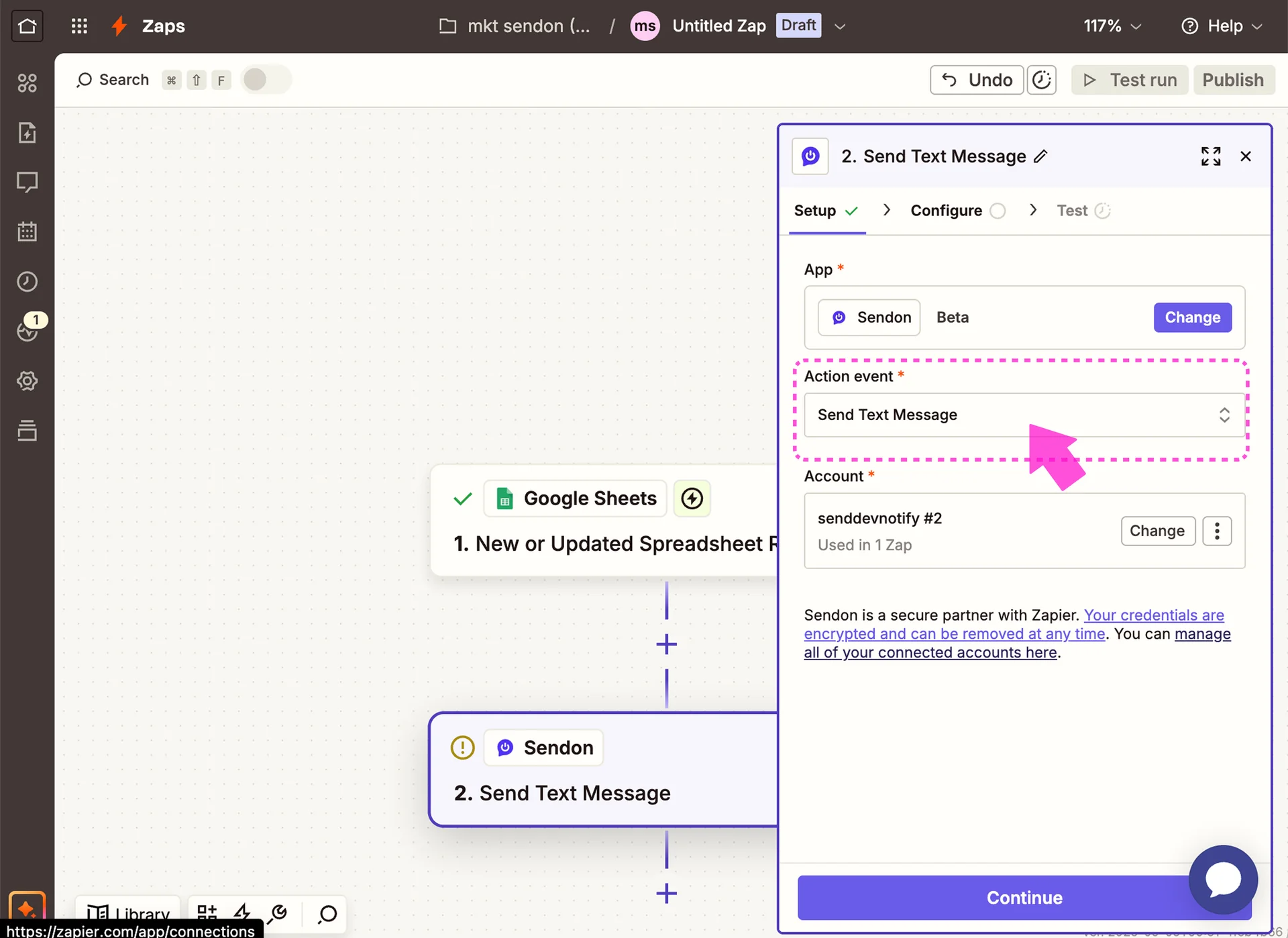
Task: Switch to the Test tab
Action: 1072,211
